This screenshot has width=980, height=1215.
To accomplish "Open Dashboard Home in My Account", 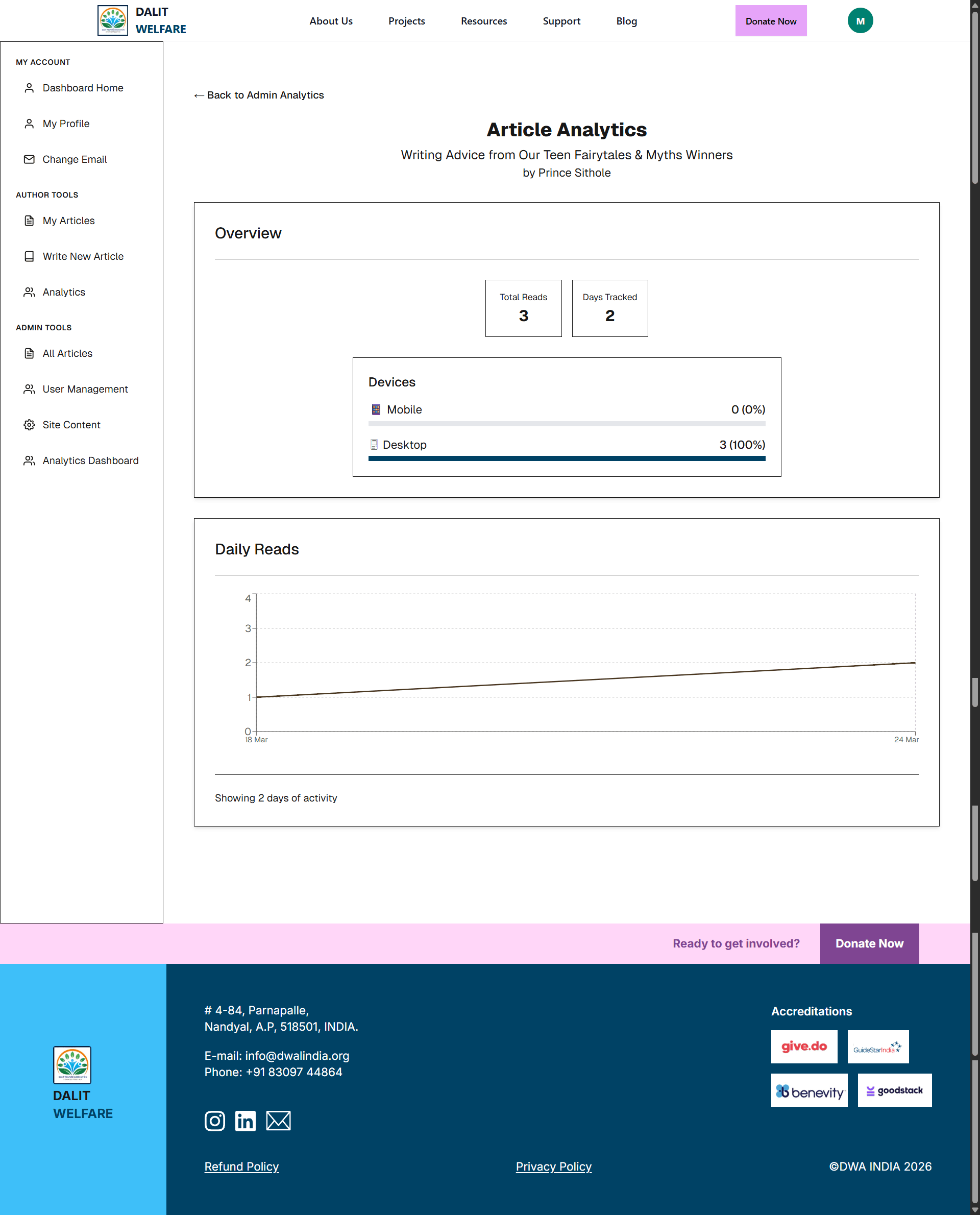I will click(82, 87).
